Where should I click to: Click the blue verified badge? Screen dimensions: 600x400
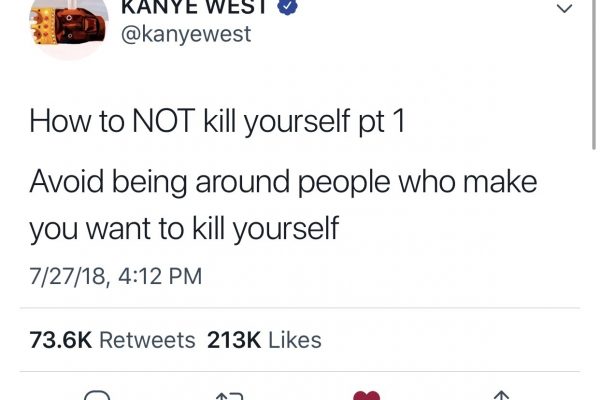(287, 7)
